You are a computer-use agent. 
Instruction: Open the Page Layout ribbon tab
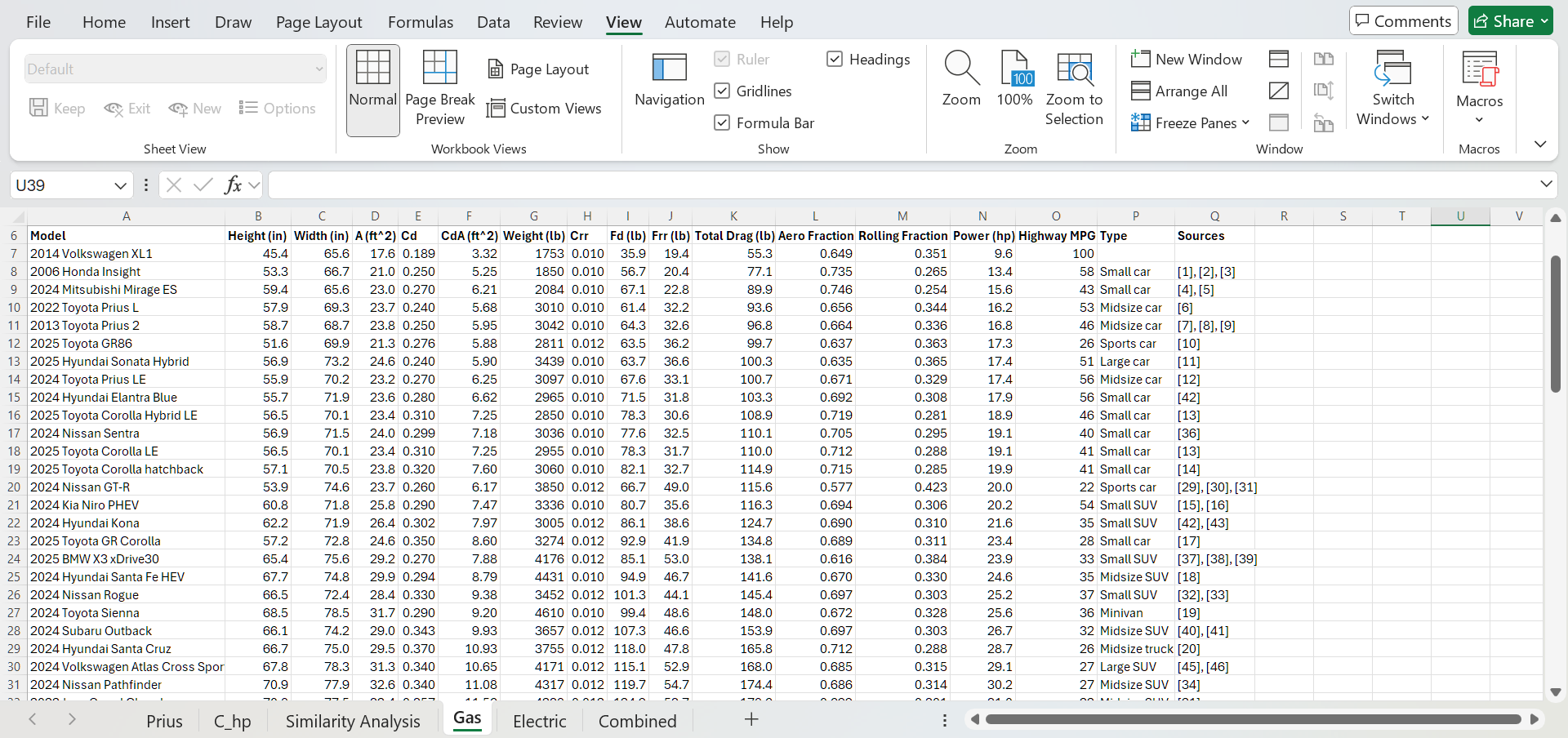pos(318,22)
